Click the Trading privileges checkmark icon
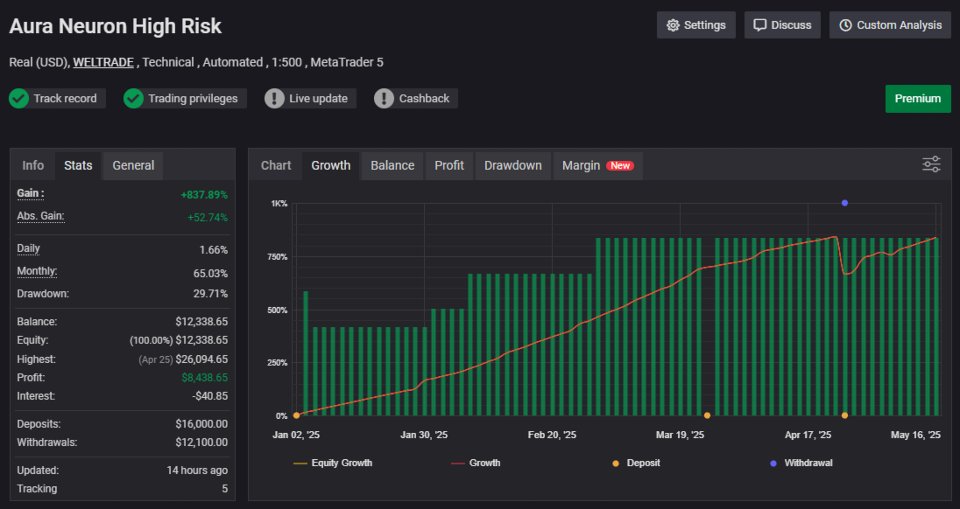Screen dimensions: 960x509 pos(134,98)
